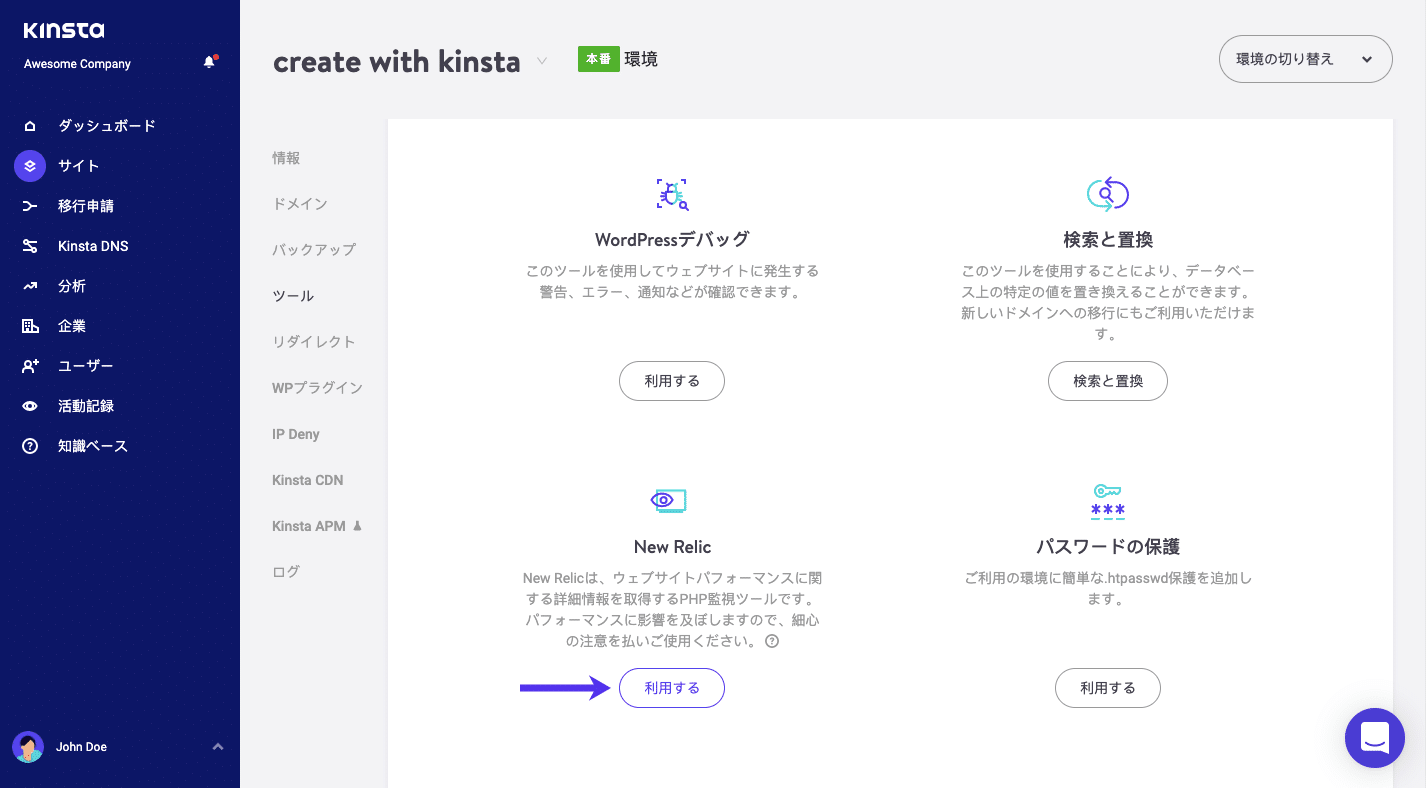Image resolution: width=1426 pixels, height=788 pixels.
Task: Open the リダイレクト section
Action: (x=313, y=342)
